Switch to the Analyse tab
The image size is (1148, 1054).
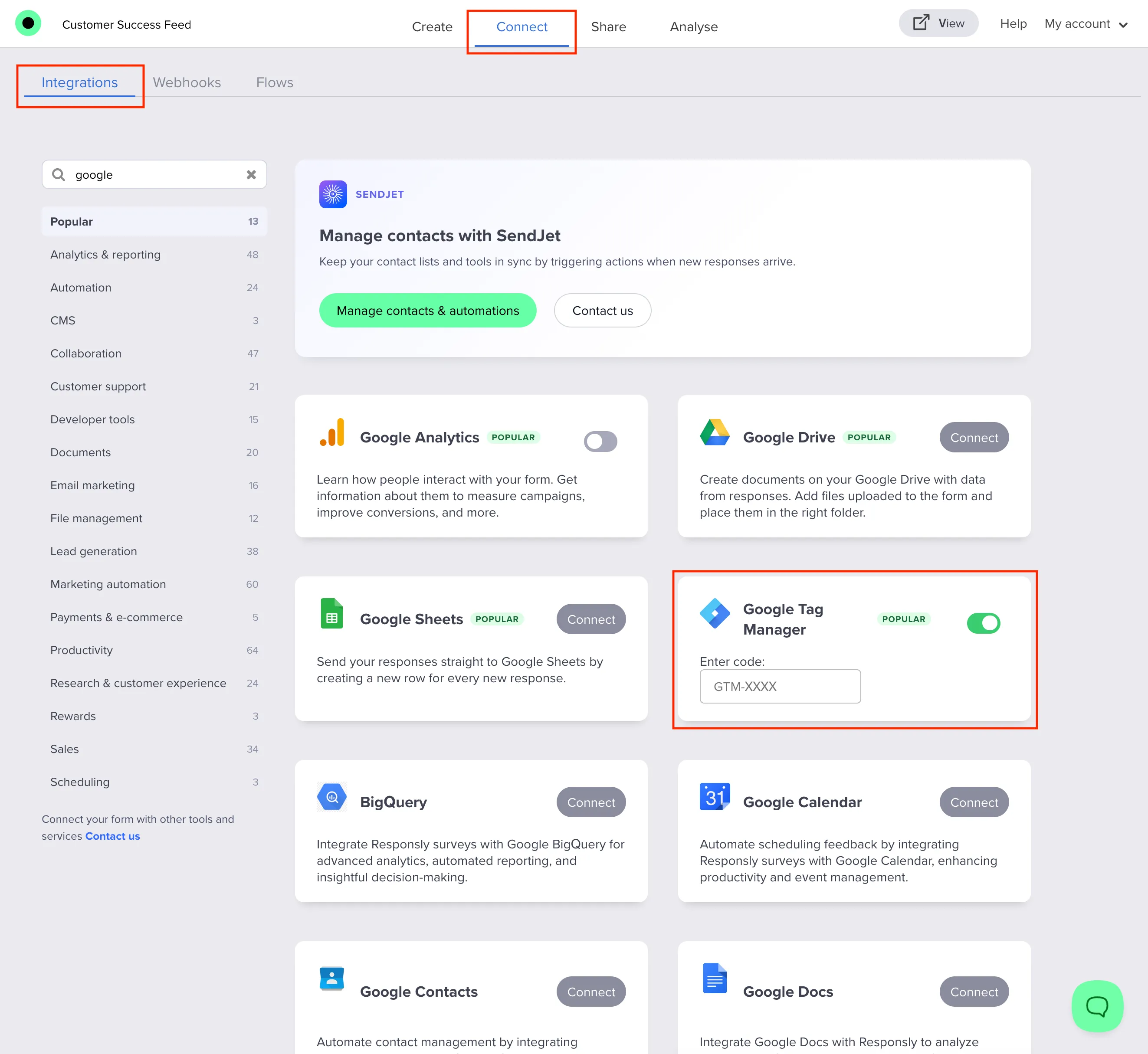(693, 27)
